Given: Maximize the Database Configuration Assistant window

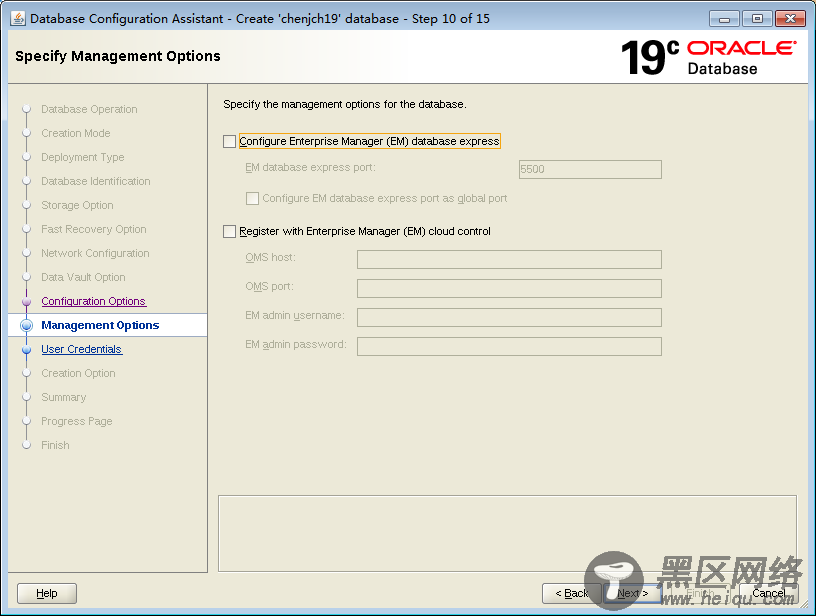Looking at the screenshot, I should pyautogui.click(x=757, y=19).
